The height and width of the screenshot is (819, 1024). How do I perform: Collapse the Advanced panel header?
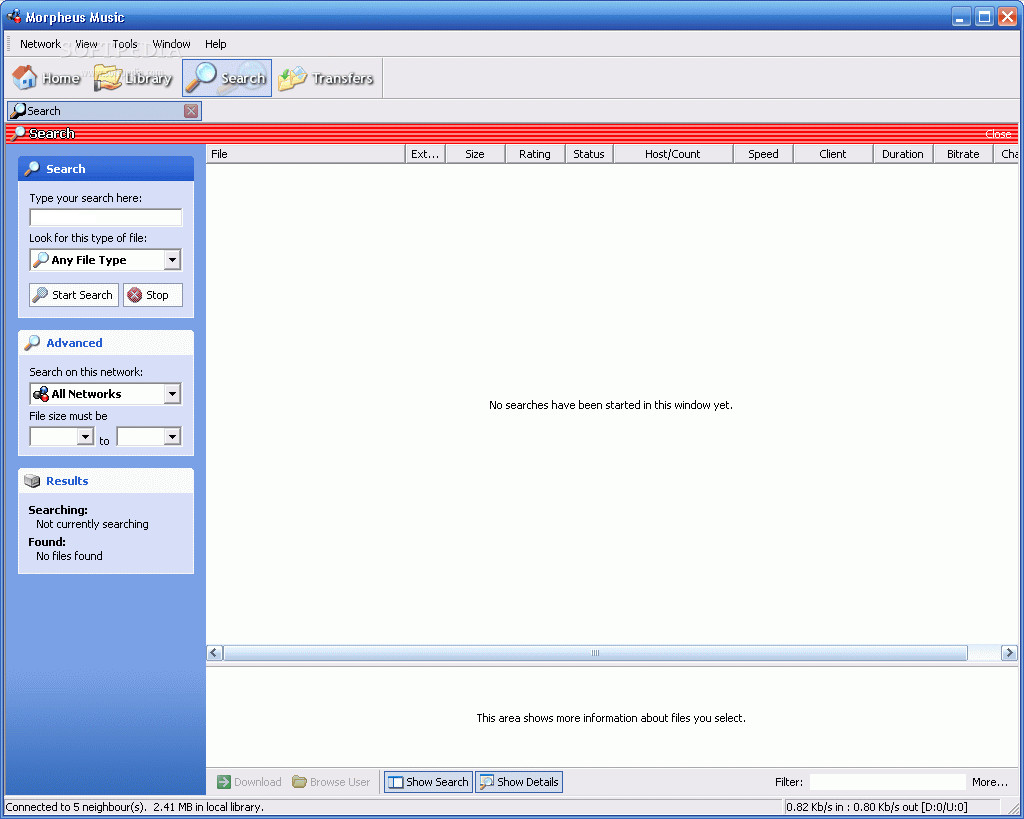(x=106, y=343)
